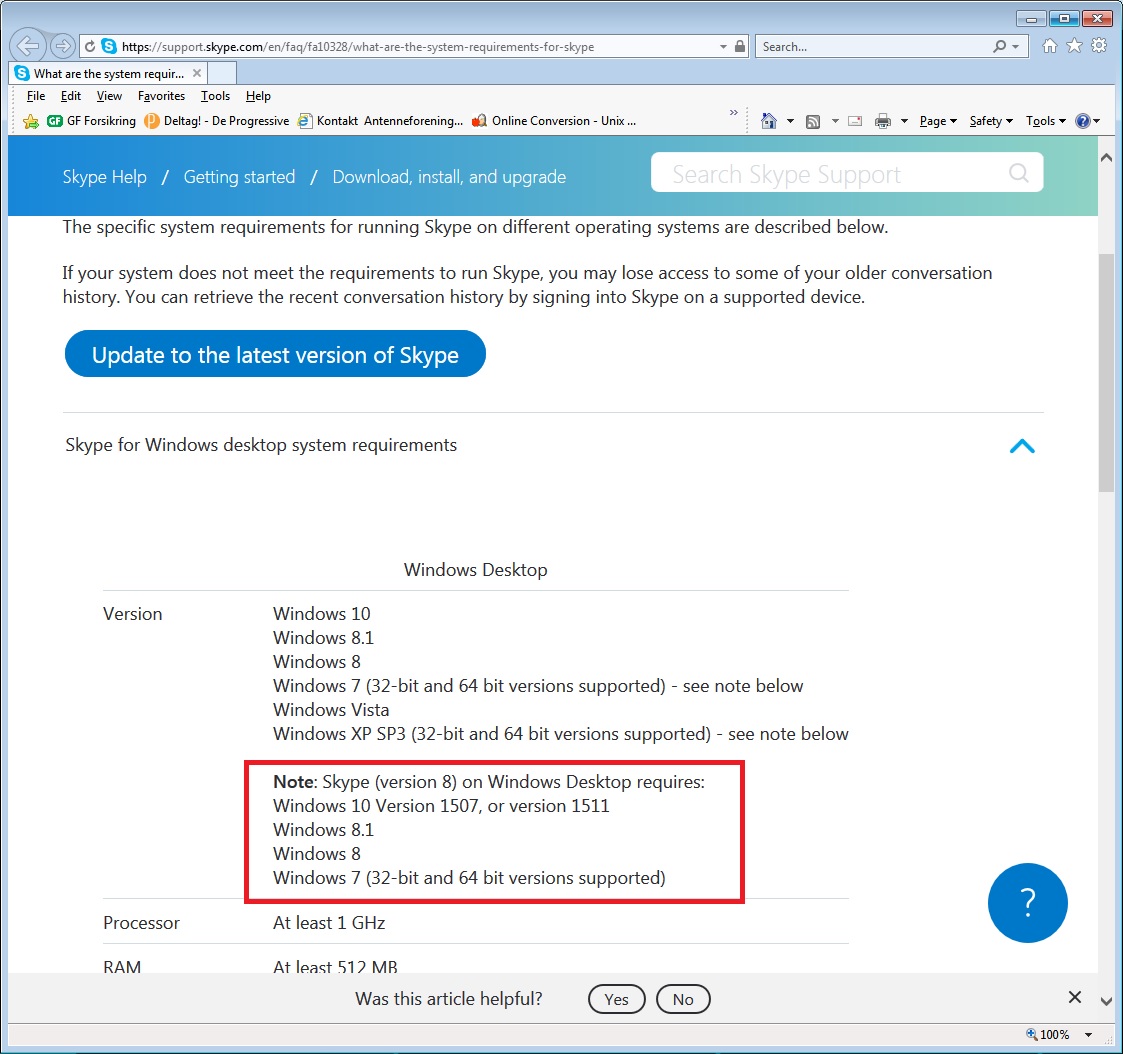Open the Edit menu
This screenshot has height=1054, width=1123.
(70, 96)
